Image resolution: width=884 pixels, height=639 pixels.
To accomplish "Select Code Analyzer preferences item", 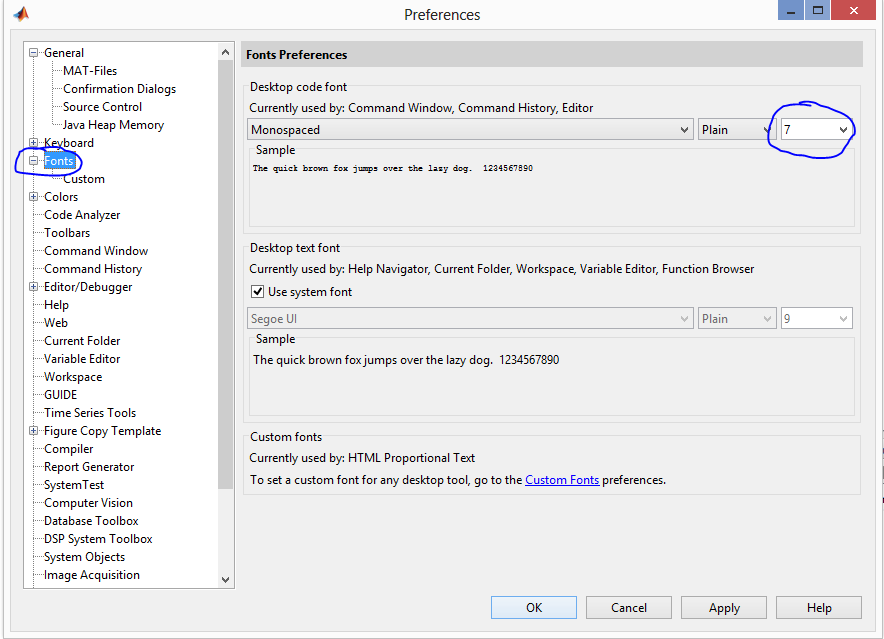I will tap(82, 215).
